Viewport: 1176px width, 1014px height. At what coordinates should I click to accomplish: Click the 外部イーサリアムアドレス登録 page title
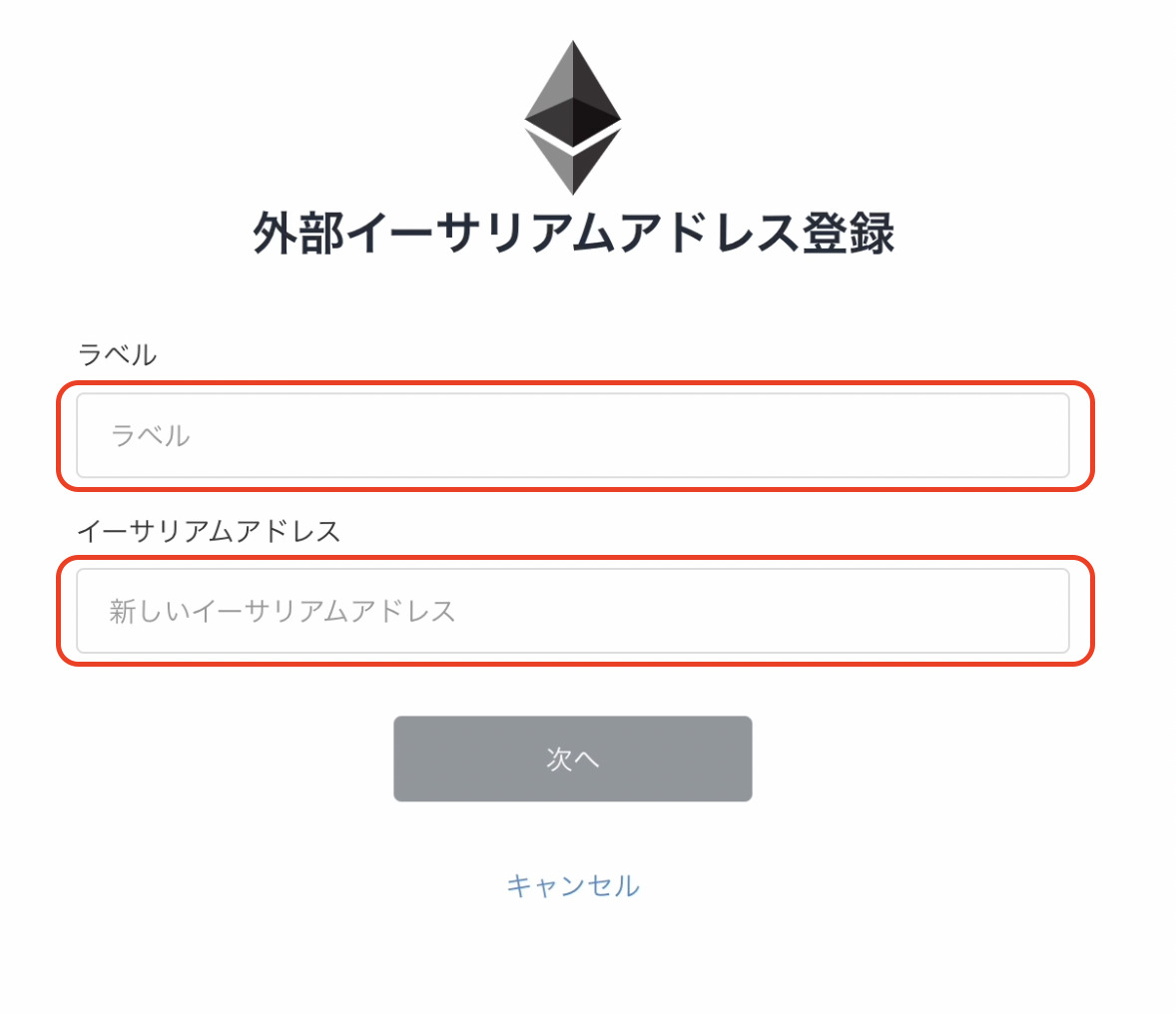click(x=574, y=230)
